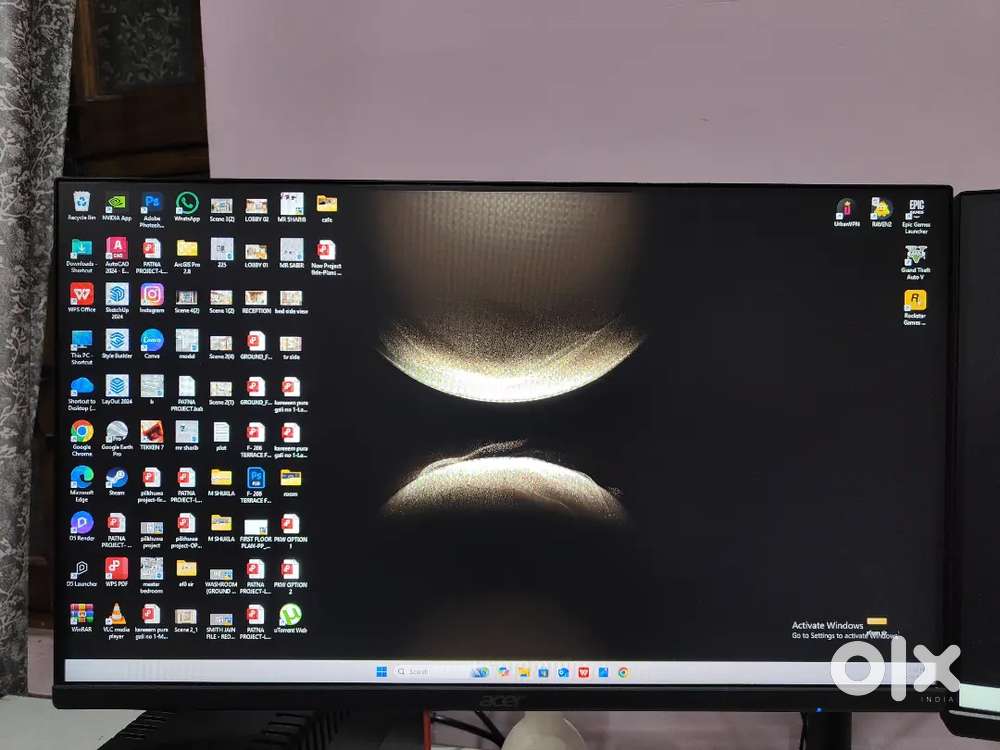Click the Activate Windows settings link
1000x750 pixels.
[x=840, y=636]
